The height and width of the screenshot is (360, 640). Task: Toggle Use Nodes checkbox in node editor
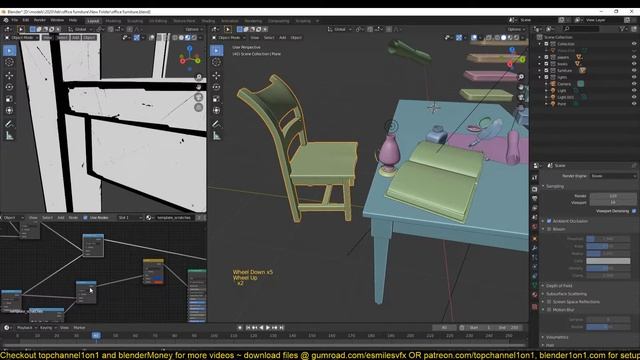pos(85,218)
